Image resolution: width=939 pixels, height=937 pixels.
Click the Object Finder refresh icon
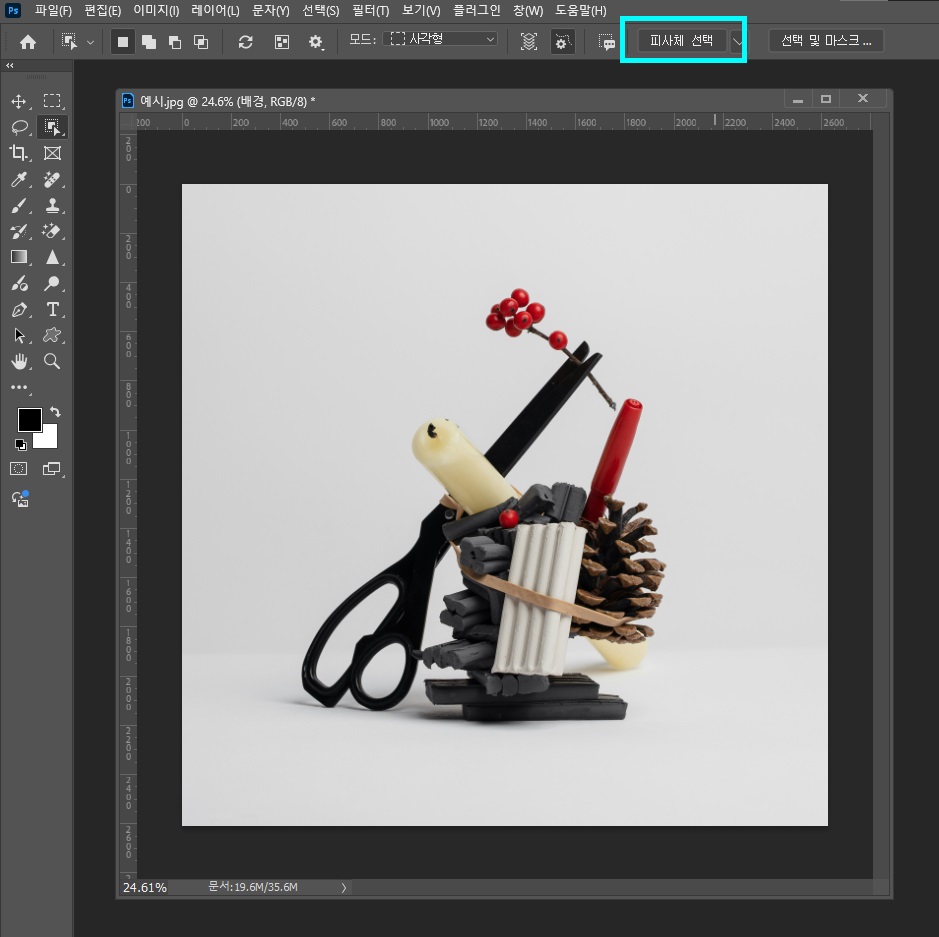246,42
